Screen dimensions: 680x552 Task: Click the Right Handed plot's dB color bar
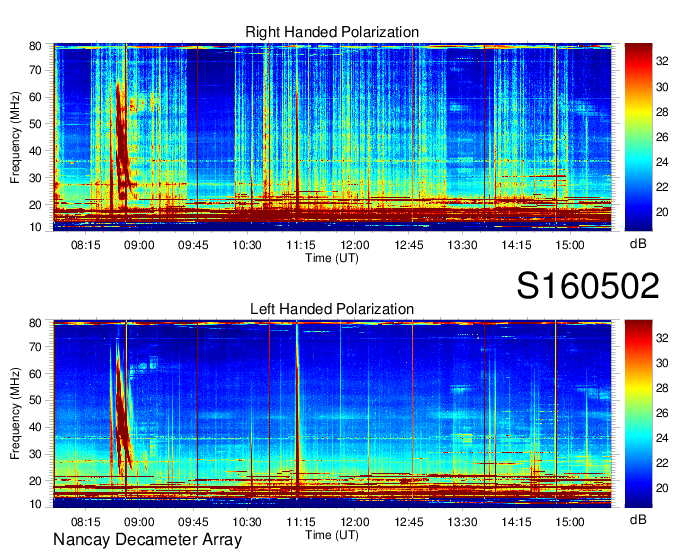coord(638,137)
